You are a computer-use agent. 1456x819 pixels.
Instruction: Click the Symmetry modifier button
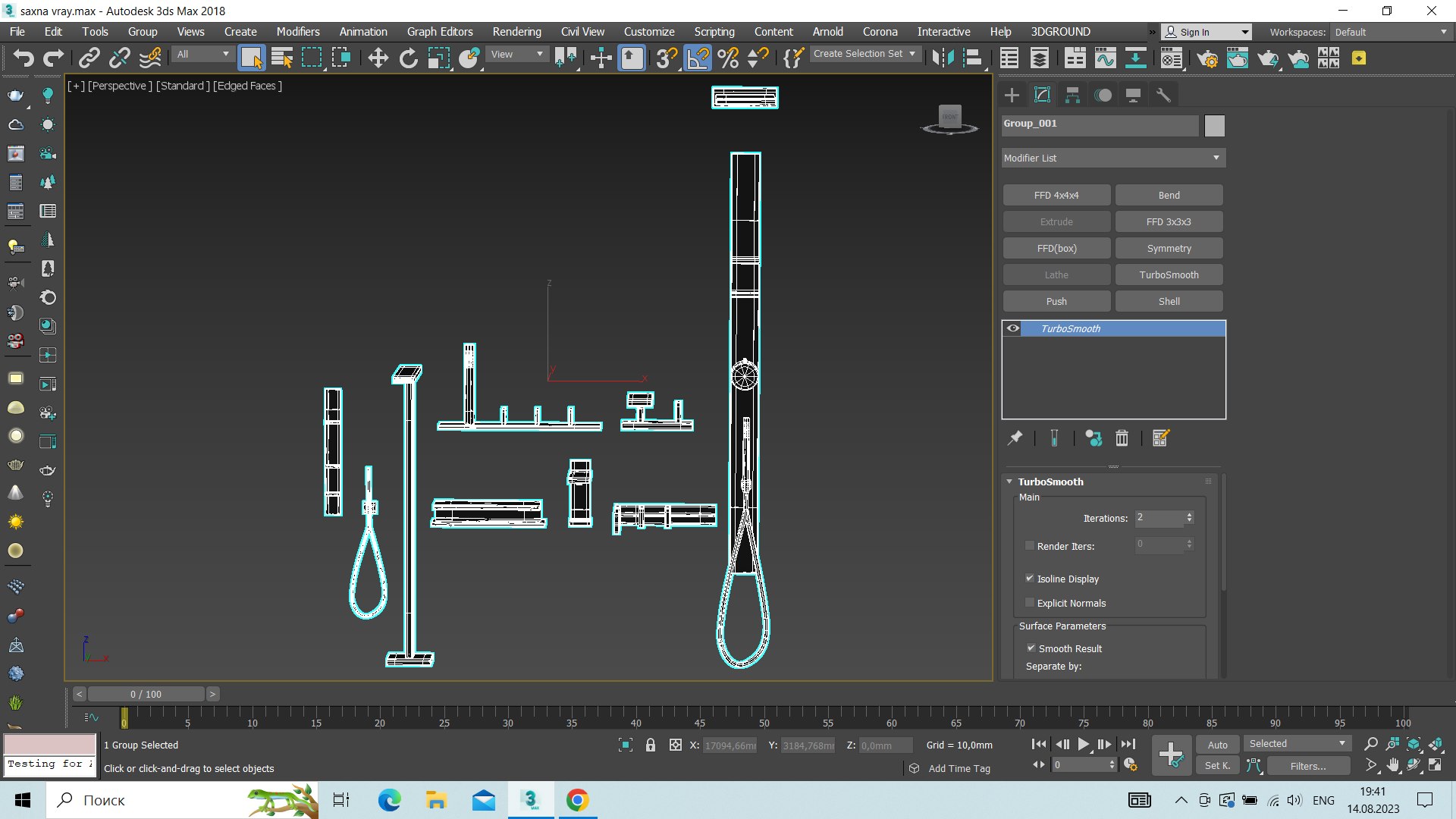1169,248
